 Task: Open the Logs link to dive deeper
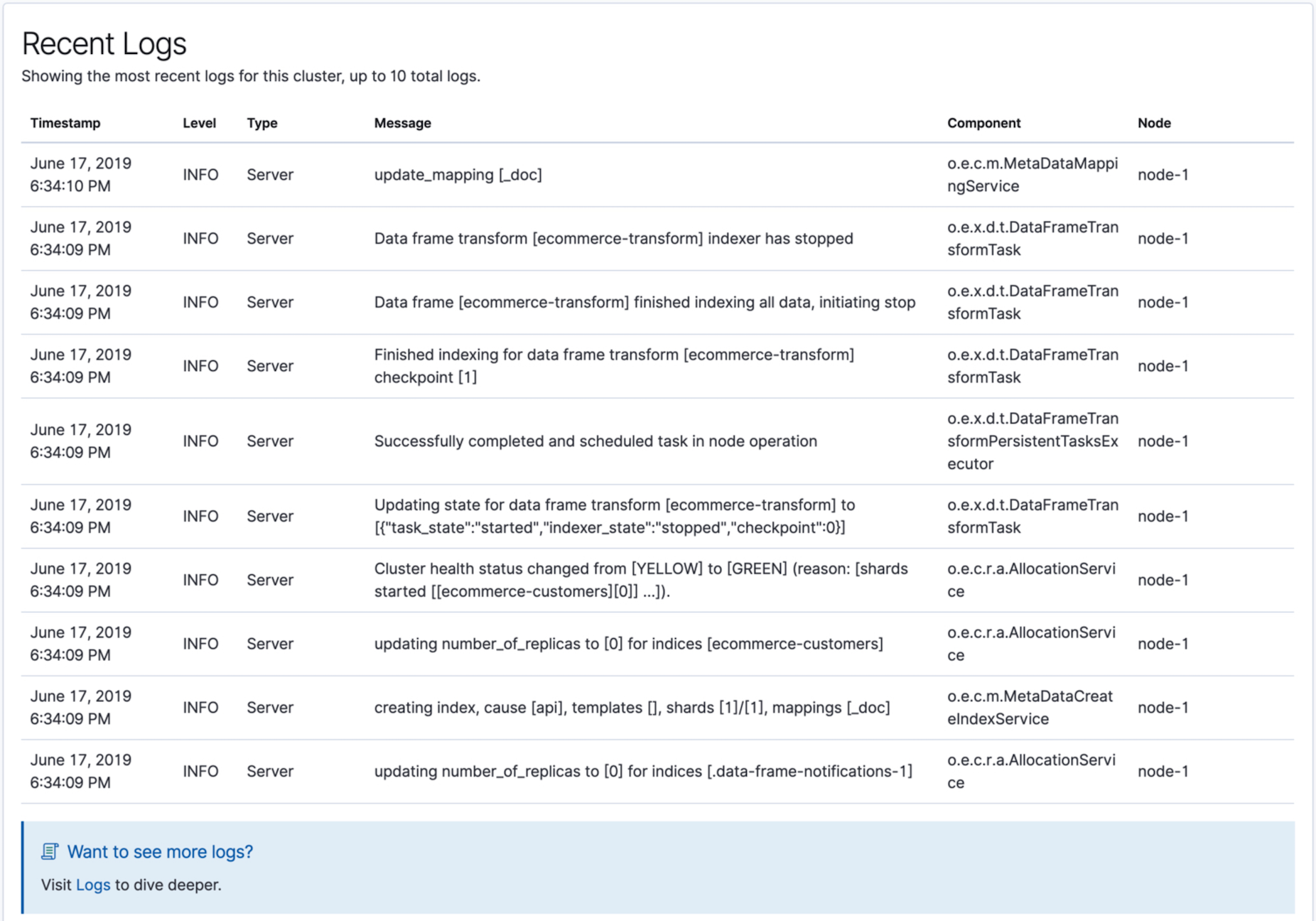point(92,885)
